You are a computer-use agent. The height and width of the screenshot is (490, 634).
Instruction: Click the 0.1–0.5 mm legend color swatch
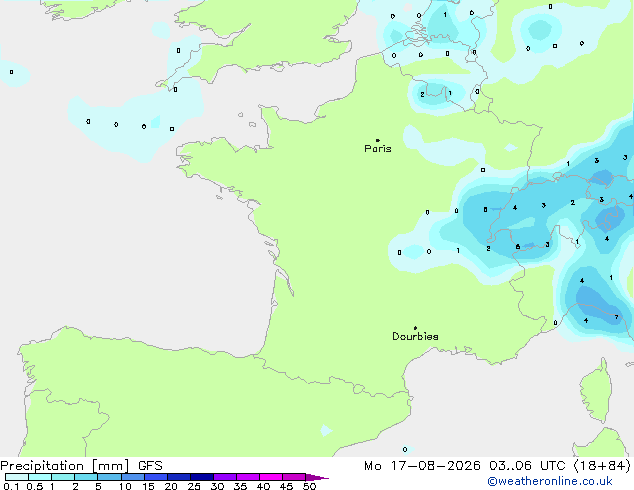(17, 477)
